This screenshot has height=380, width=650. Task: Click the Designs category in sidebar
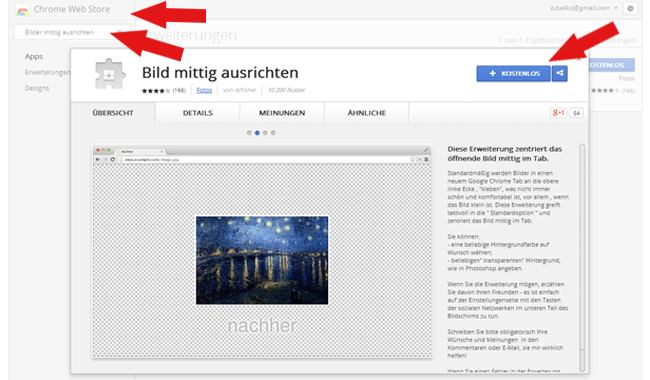point(37,88)
